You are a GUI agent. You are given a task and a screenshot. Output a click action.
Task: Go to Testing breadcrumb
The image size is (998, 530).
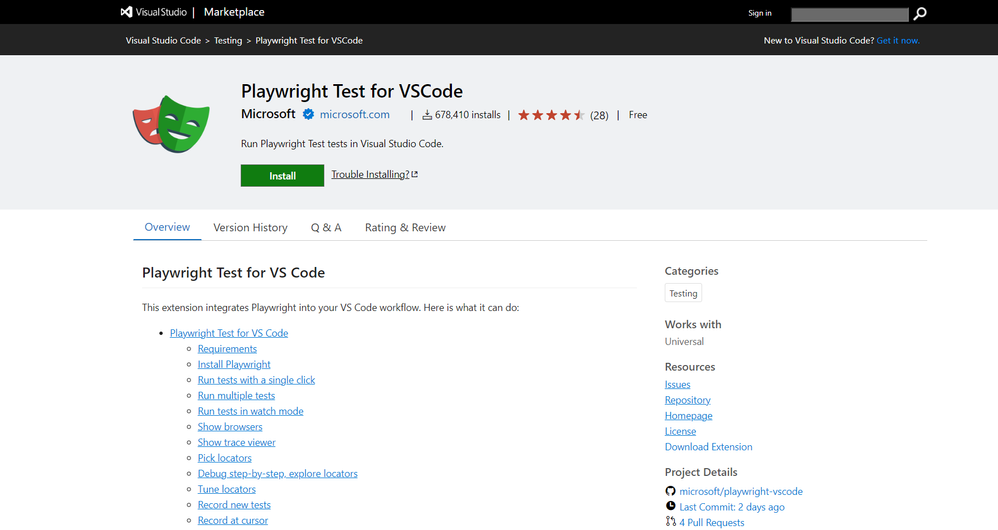228,40
